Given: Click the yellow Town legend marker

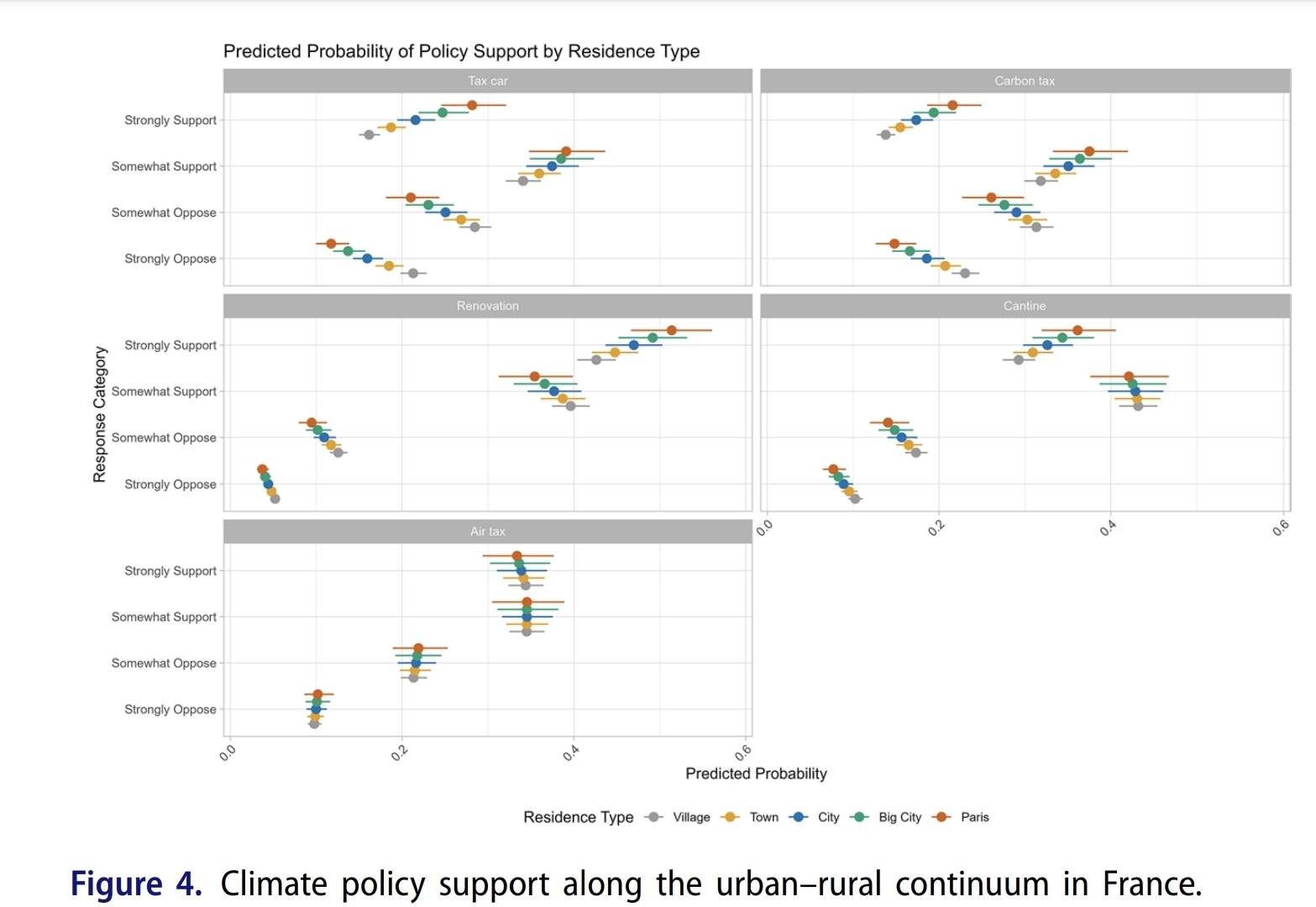Looking at the screenshot, I should (x=730, y=817).
